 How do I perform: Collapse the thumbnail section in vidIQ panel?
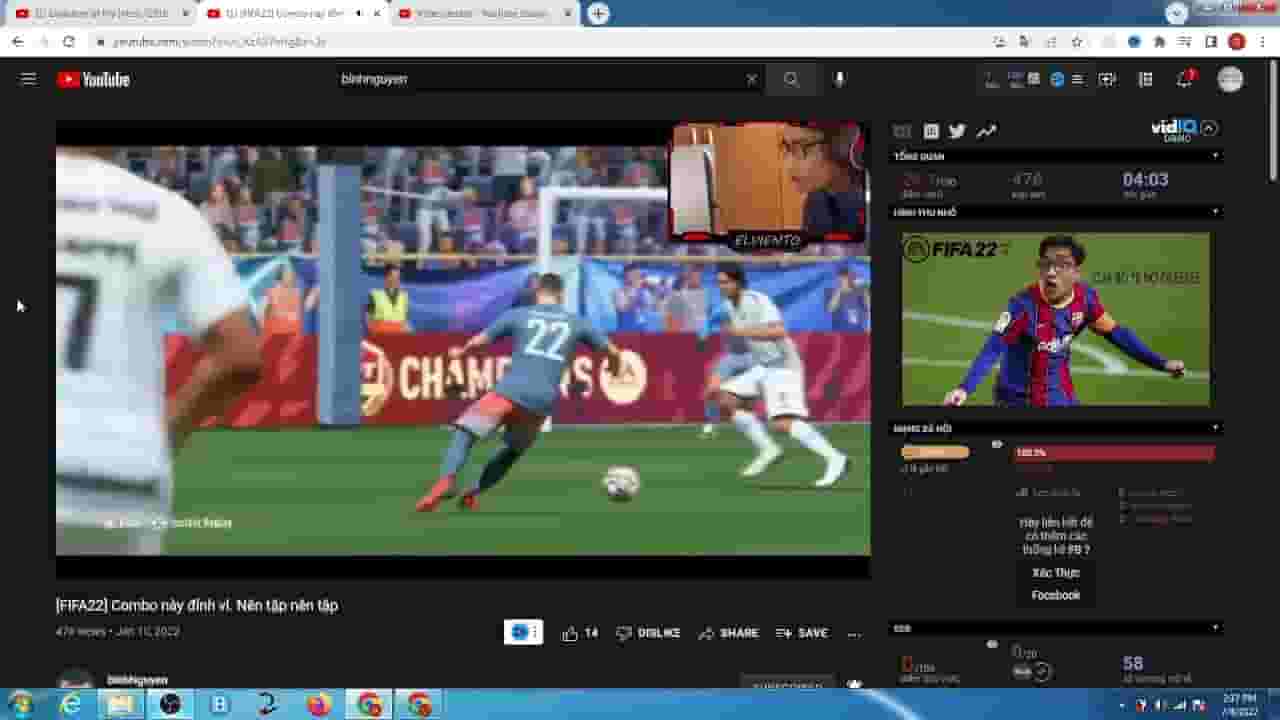[x=1215, y=212]
